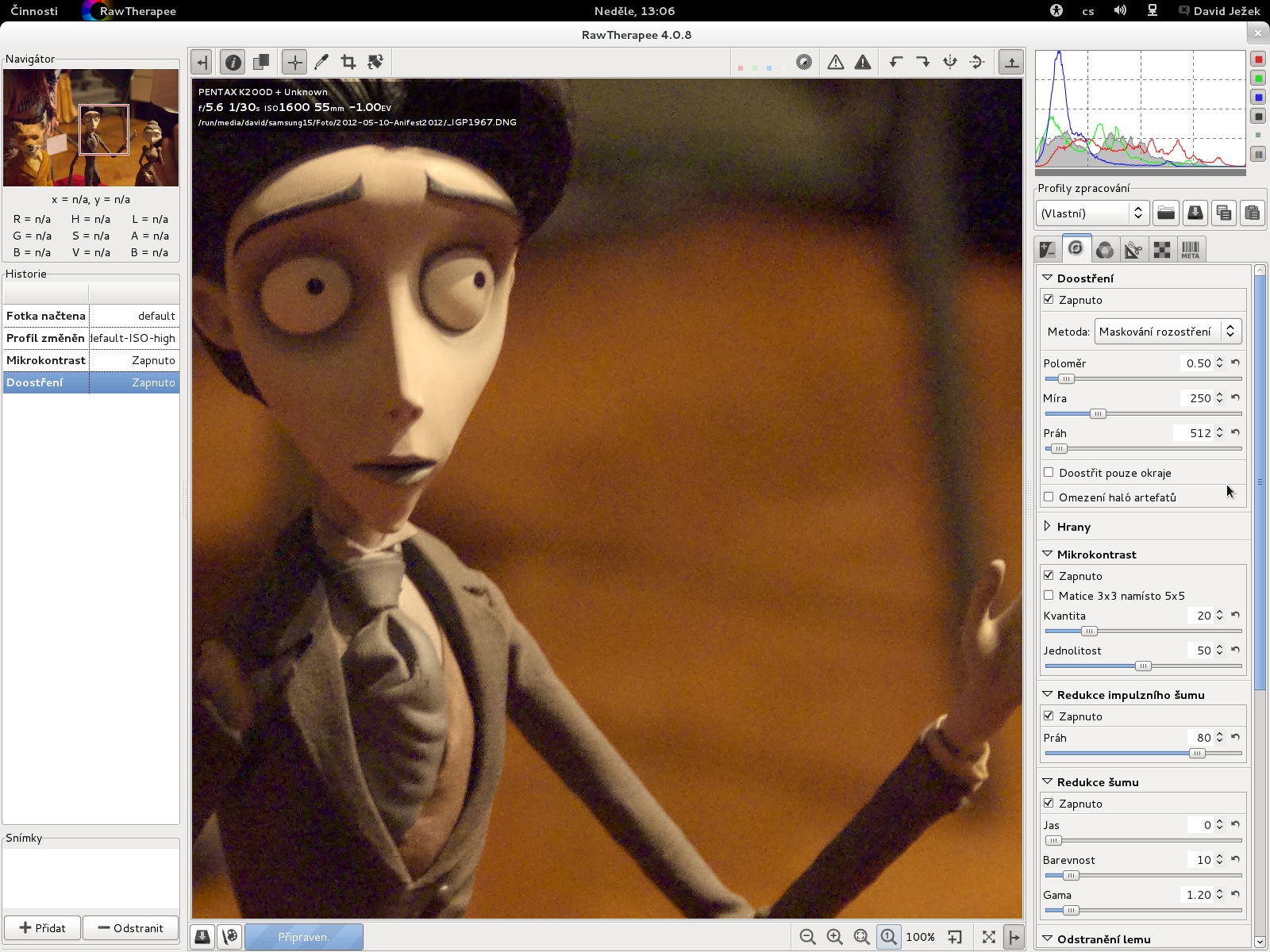Screen dimensions: 1270x952
Task: Collapse the Mikrokontrast section
Action: [1048, 554]
